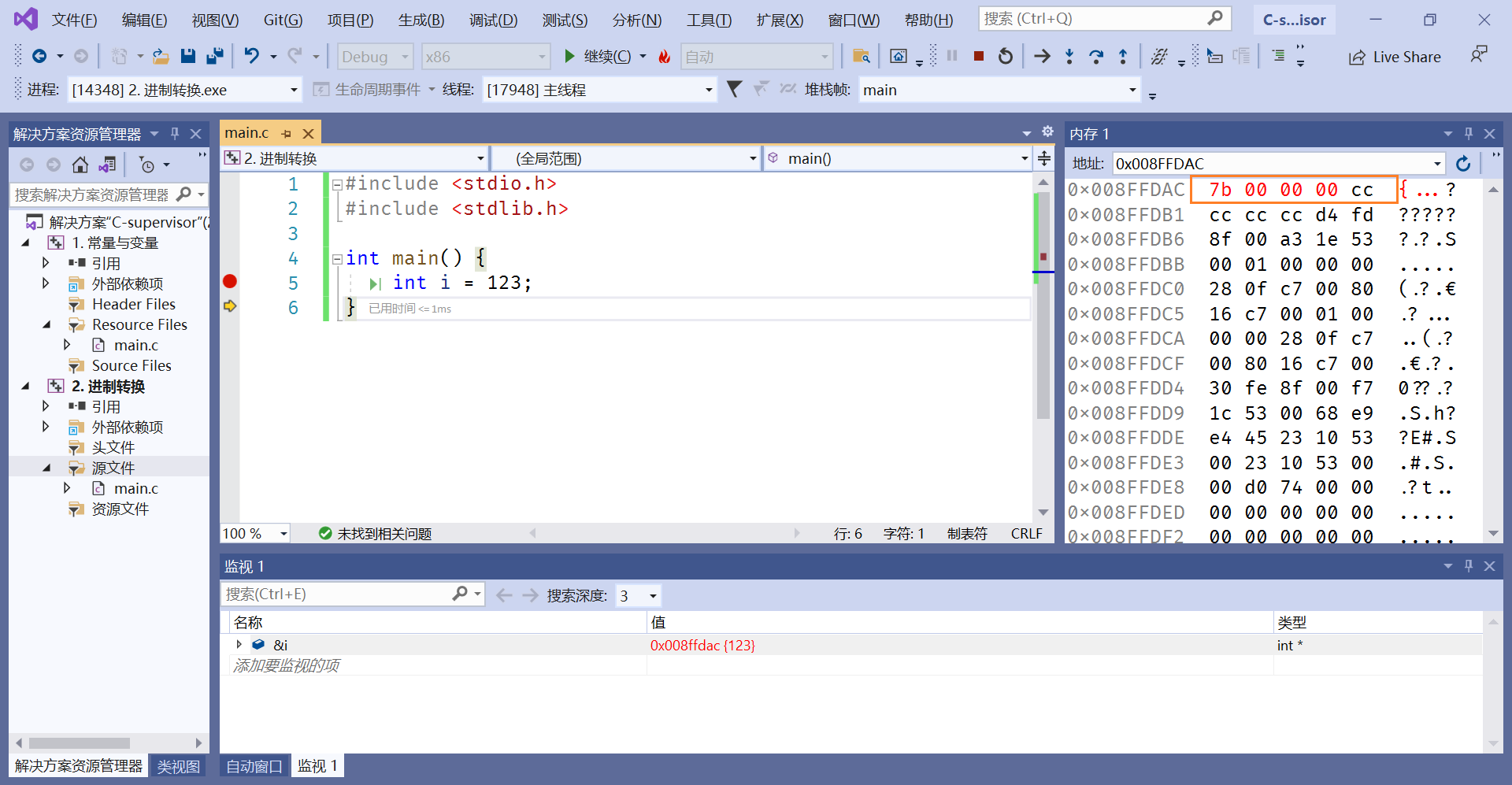
Task: Click the split editor icon
Action: click(x=1044, y=158)
